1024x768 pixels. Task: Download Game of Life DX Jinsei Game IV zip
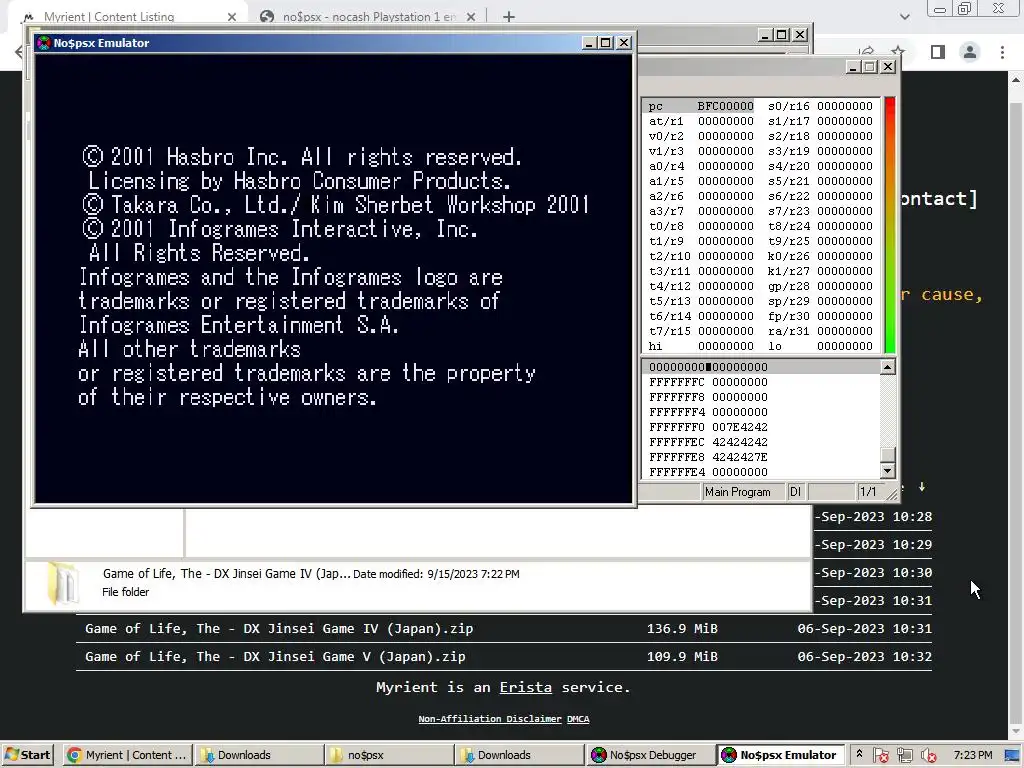pyautogui.click(x=279, y=628)
